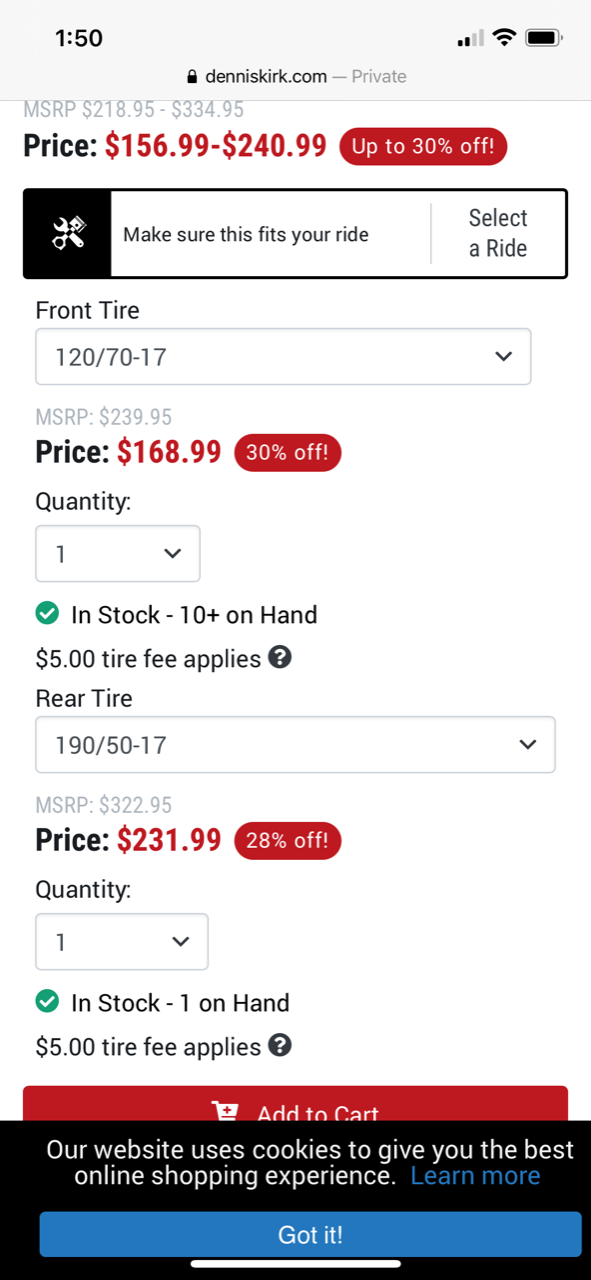Tap the Wi-Fi status icon
The width and height of the screenshot is (591, 1280).
[504, 38]
